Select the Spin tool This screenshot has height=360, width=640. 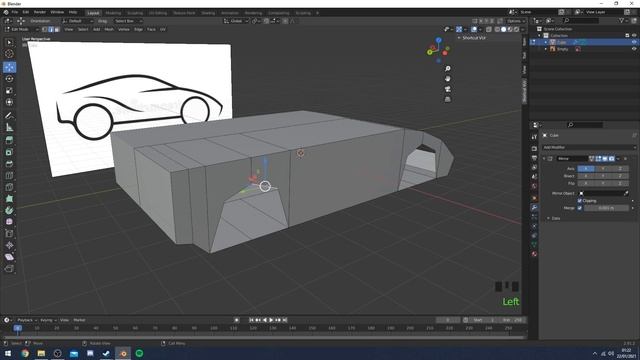click(x=9, y=211)
